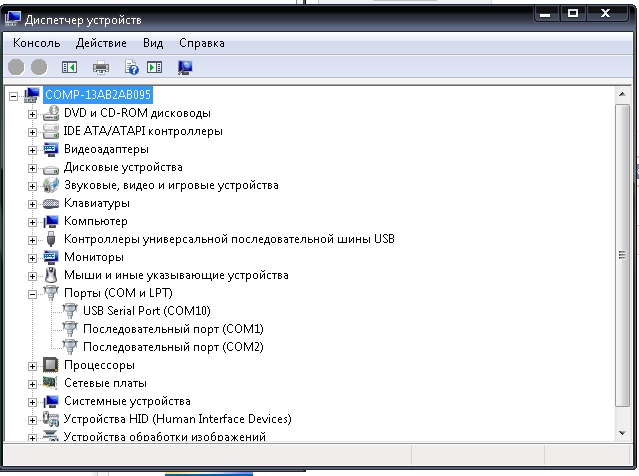Open the Консоль menu
The image size is (639, 476).
coord(37,43)
